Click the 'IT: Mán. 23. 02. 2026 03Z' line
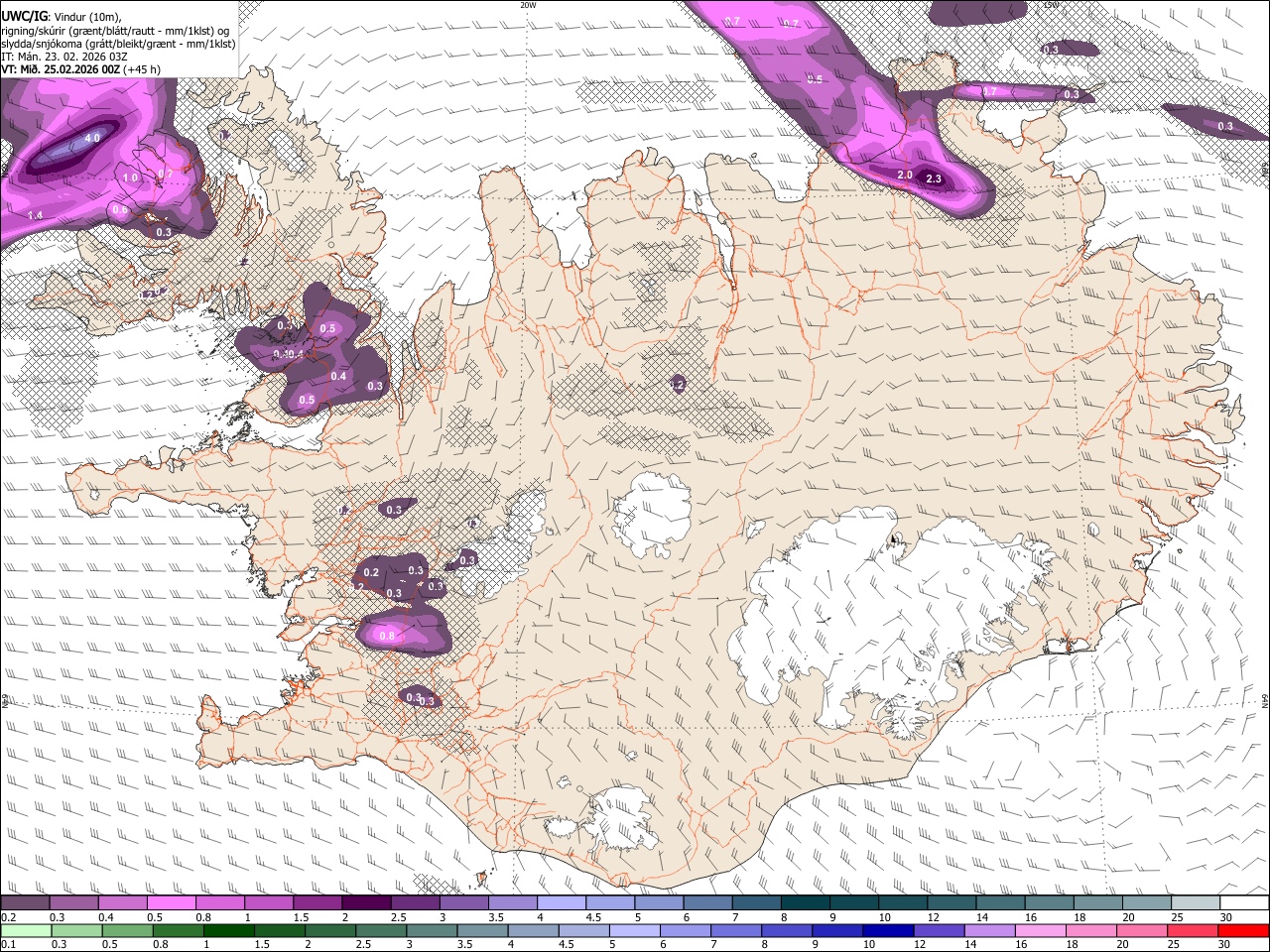Screen dimensions: 1270x952 click(x=64, y=57)
